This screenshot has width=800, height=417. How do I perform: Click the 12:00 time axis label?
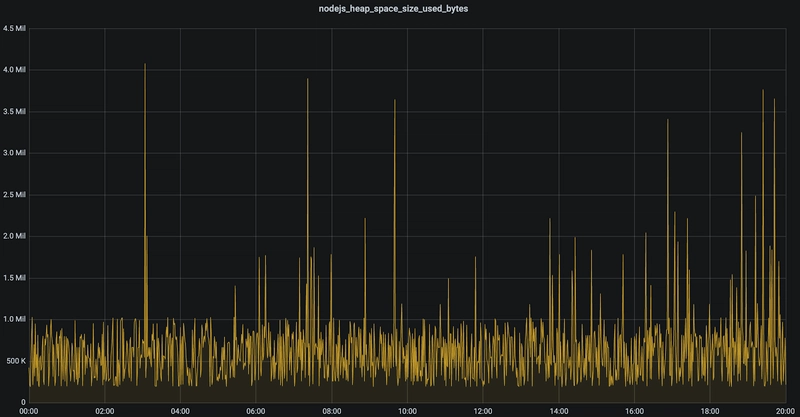[482, 410]
